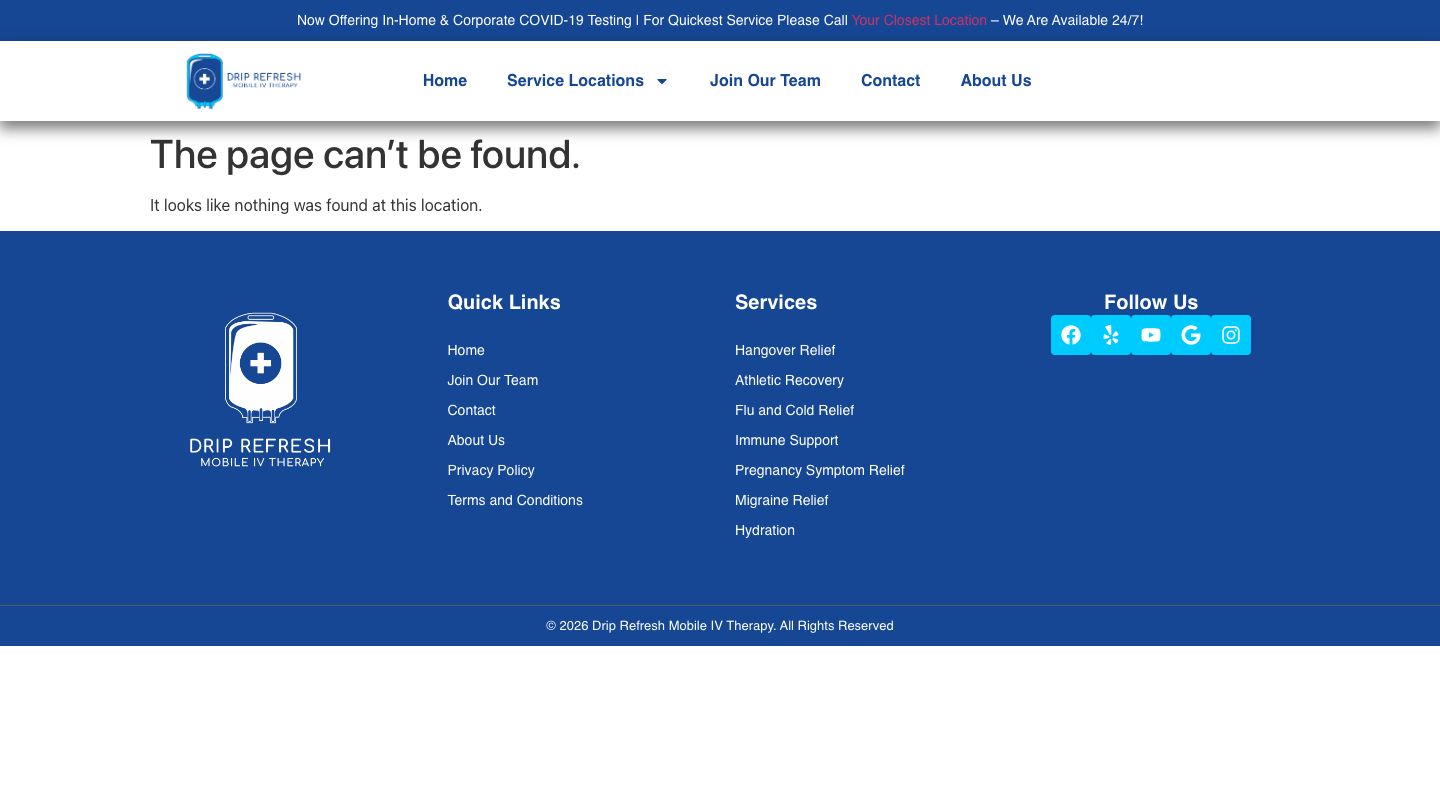
Task: Click the white footer Drip Refresh logo
Action: (260, 390)
